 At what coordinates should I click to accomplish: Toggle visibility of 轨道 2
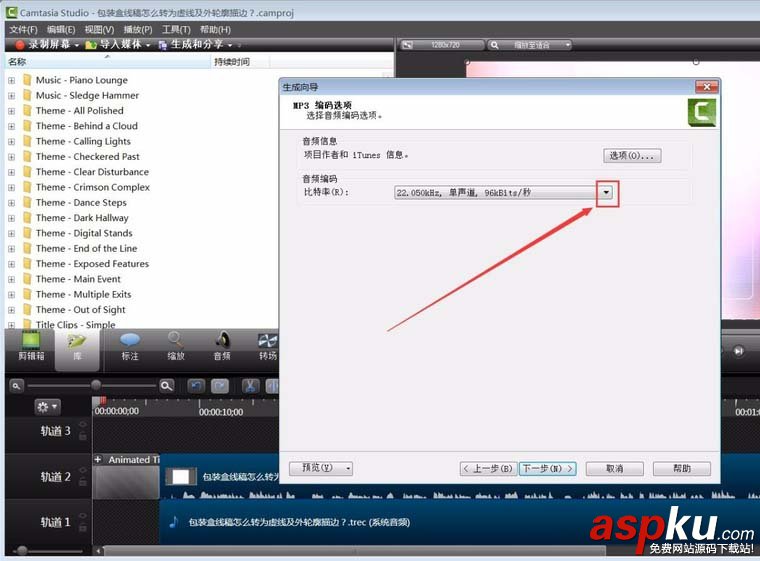click(83, 470)
